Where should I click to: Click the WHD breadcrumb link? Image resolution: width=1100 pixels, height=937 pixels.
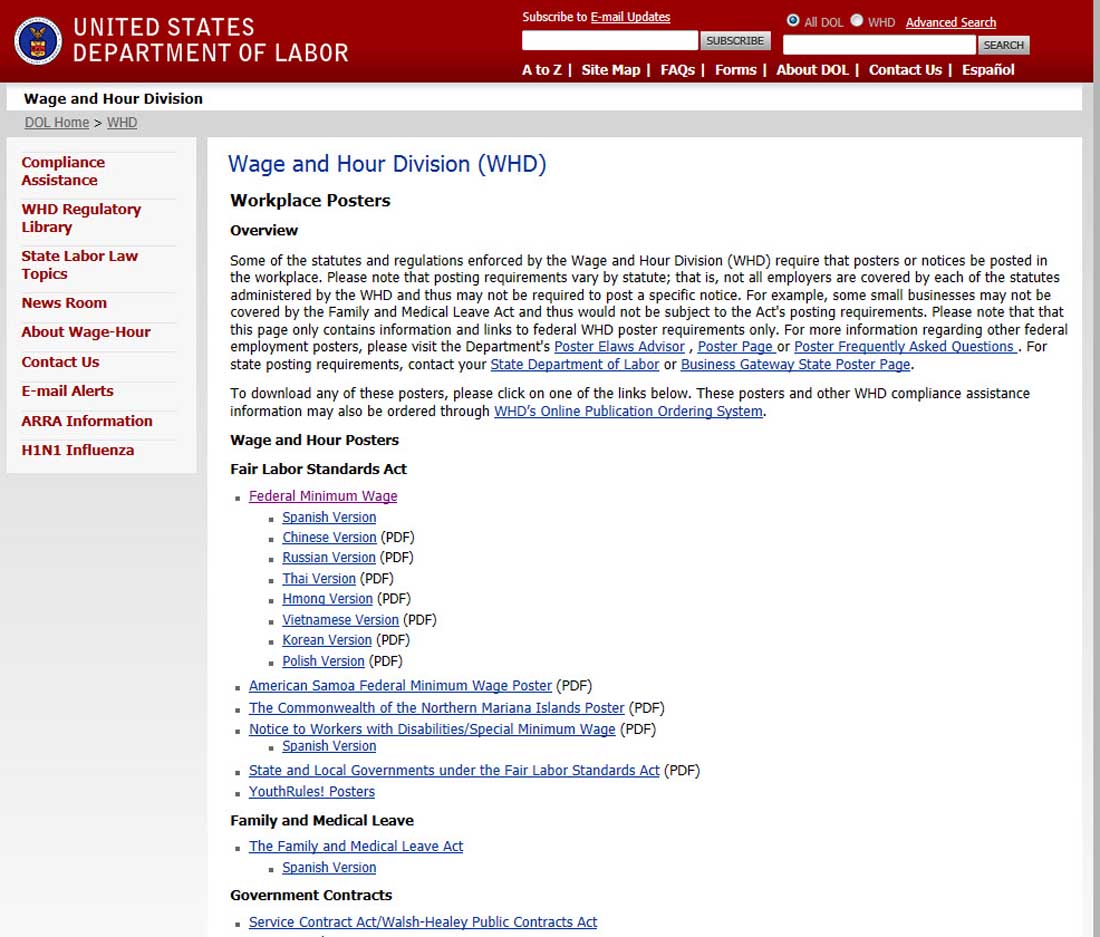tap(122, 123)
